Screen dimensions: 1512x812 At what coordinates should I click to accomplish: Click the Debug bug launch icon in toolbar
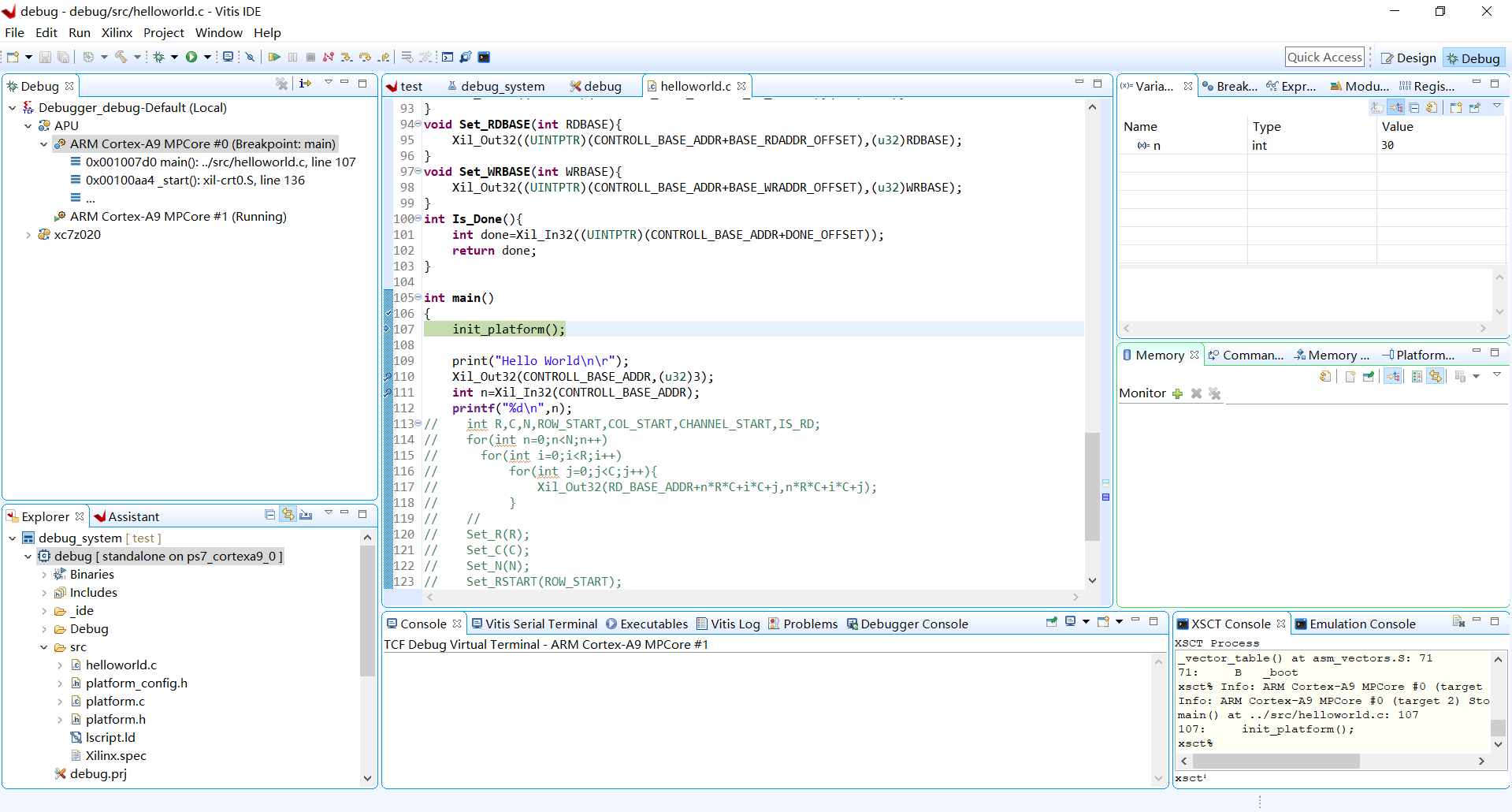158,57
